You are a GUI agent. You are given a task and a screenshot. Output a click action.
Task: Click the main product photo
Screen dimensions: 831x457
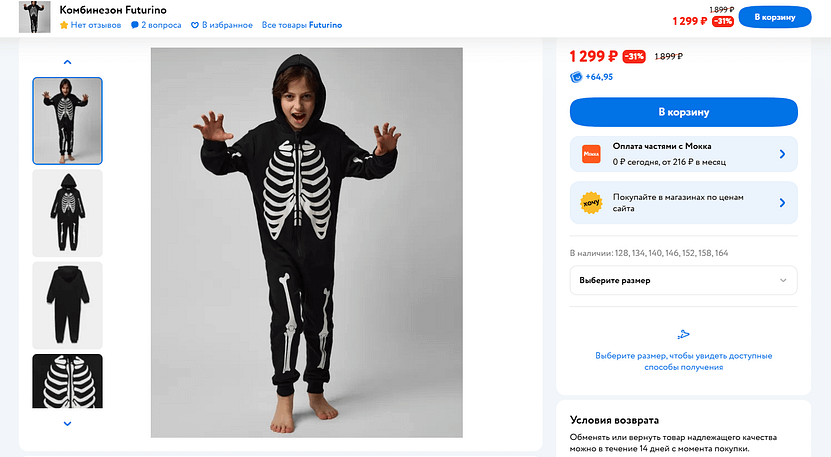coord(306,242)
